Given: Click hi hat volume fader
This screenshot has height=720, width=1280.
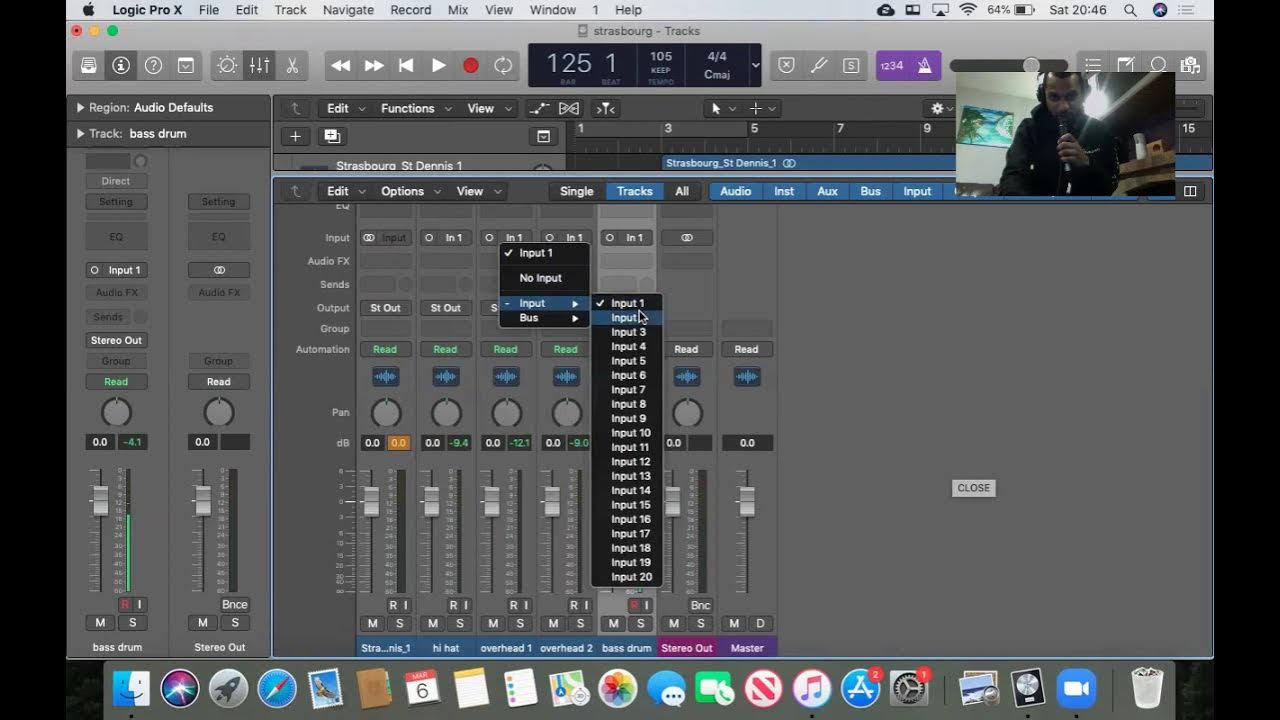Looking at the screenshot, I should [x=432, y=501].
